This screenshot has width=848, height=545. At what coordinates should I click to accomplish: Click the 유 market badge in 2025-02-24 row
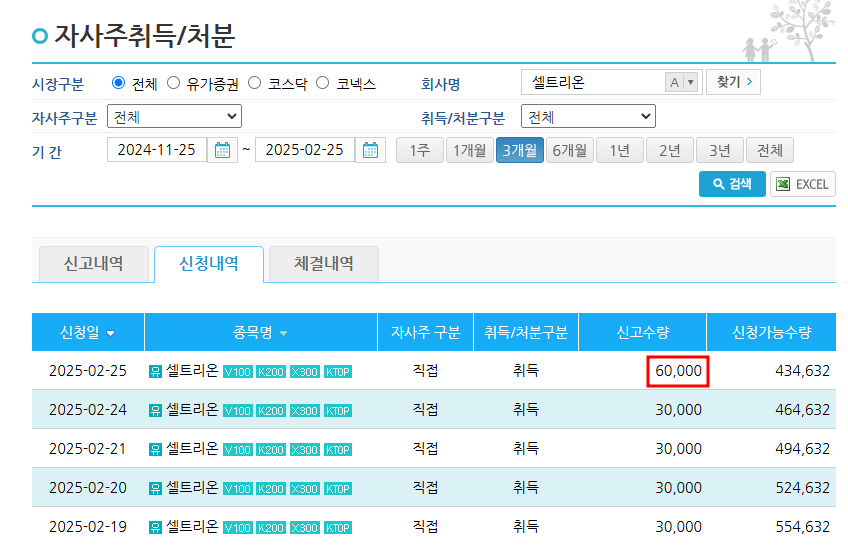point(155,410)
